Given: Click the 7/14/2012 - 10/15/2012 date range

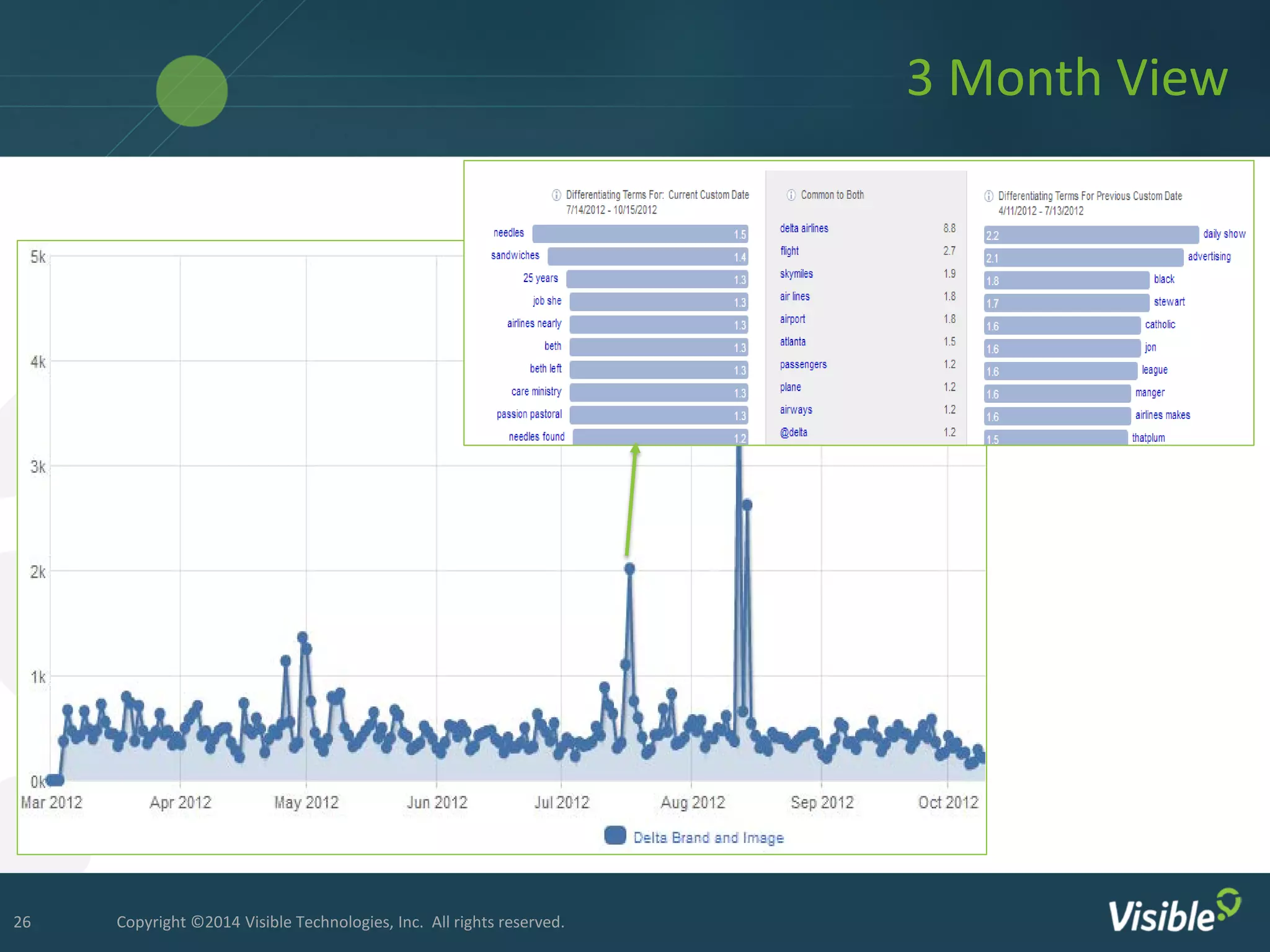Looking at the screenshot, I should pos(611,210).
